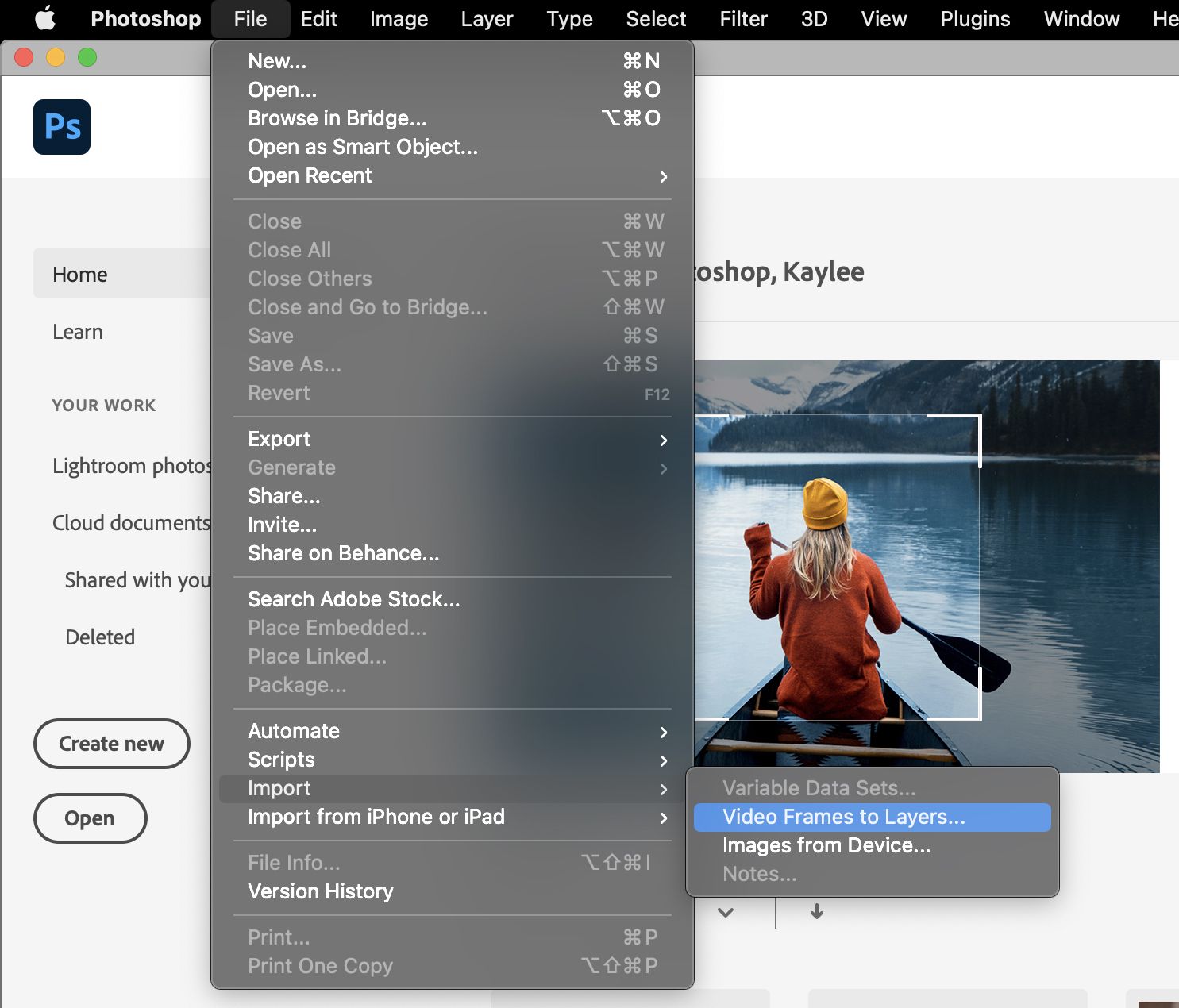Click the Create new button
The image size is (1179, 1008).
112,744
